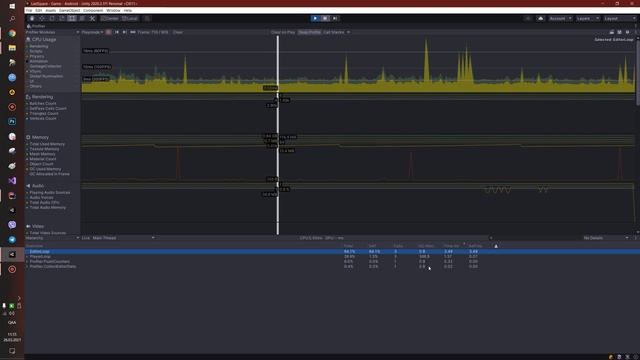Click the Pause button
The width and height of the screenshot is (640, 360).
(x=325, y=18)
